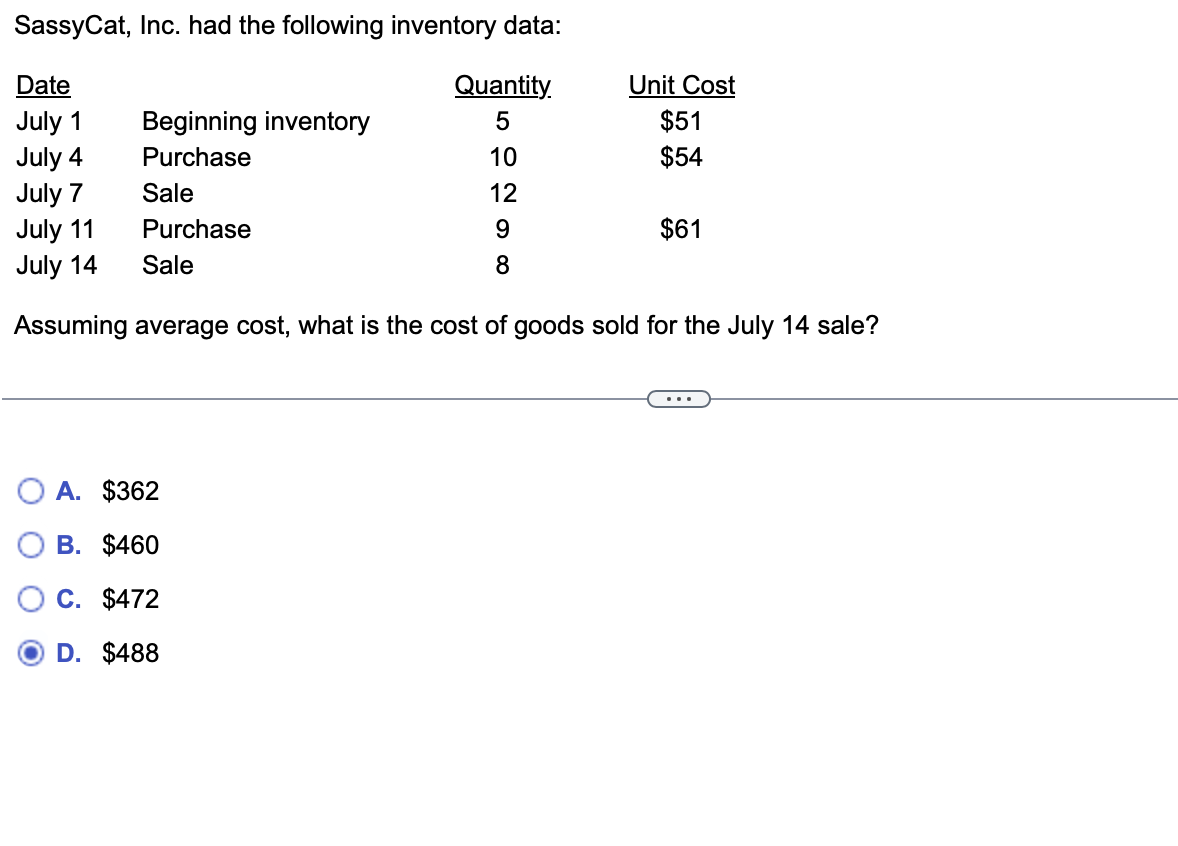Click the answer label $460

click(131, 545)
